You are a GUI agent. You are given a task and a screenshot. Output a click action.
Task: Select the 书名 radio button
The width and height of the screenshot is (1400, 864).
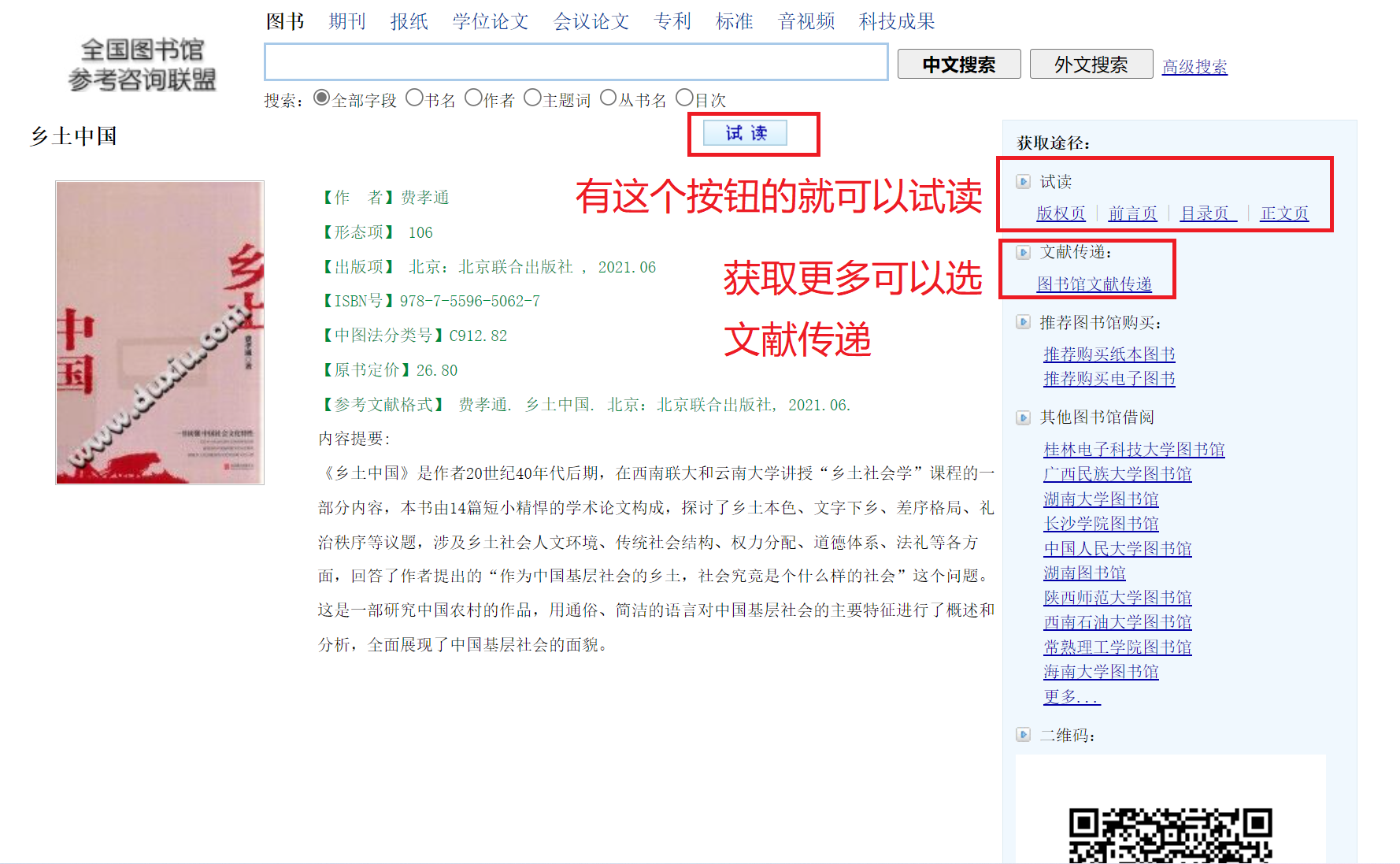[x=414, y=98]
